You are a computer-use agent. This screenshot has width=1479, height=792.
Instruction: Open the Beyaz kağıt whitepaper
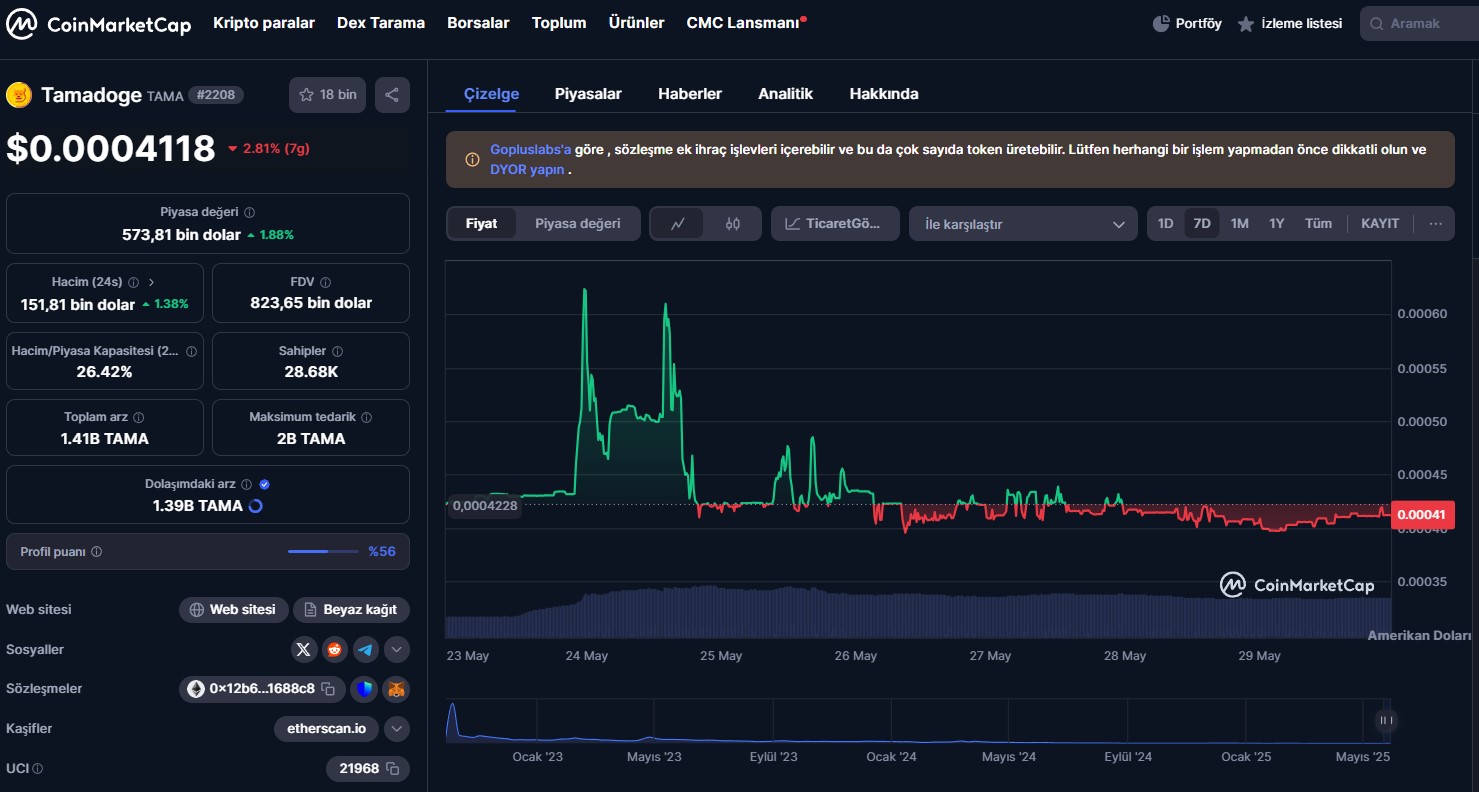coord(351,610)
